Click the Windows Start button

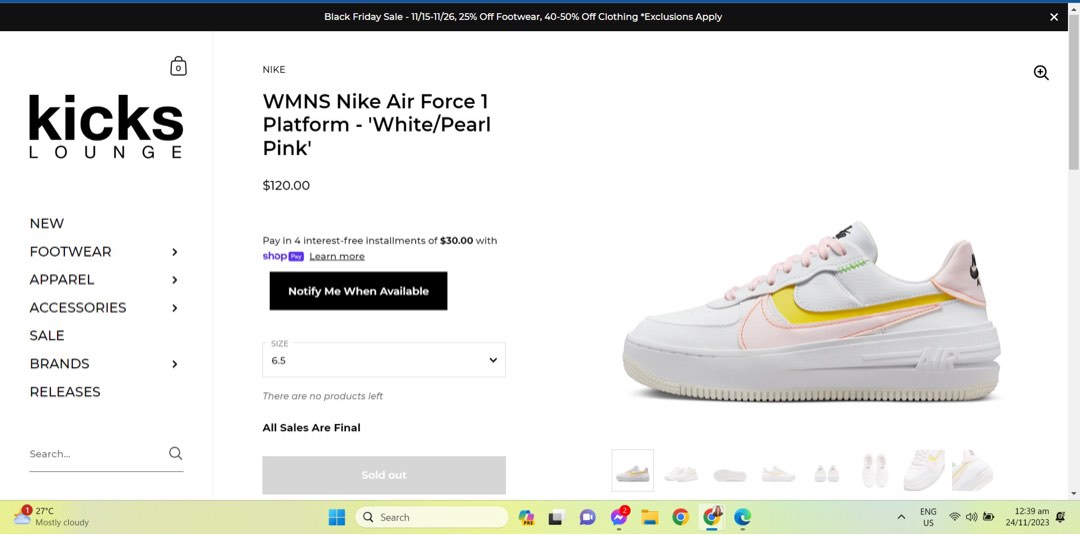pyautogui.click(x=337, y=517)
